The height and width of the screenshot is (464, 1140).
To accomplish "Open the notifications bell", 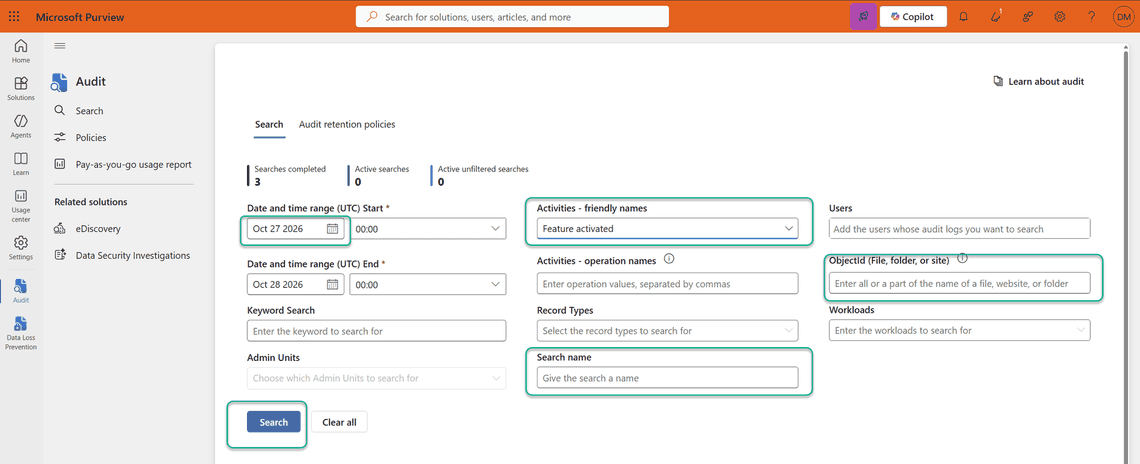I will (963, 17).
